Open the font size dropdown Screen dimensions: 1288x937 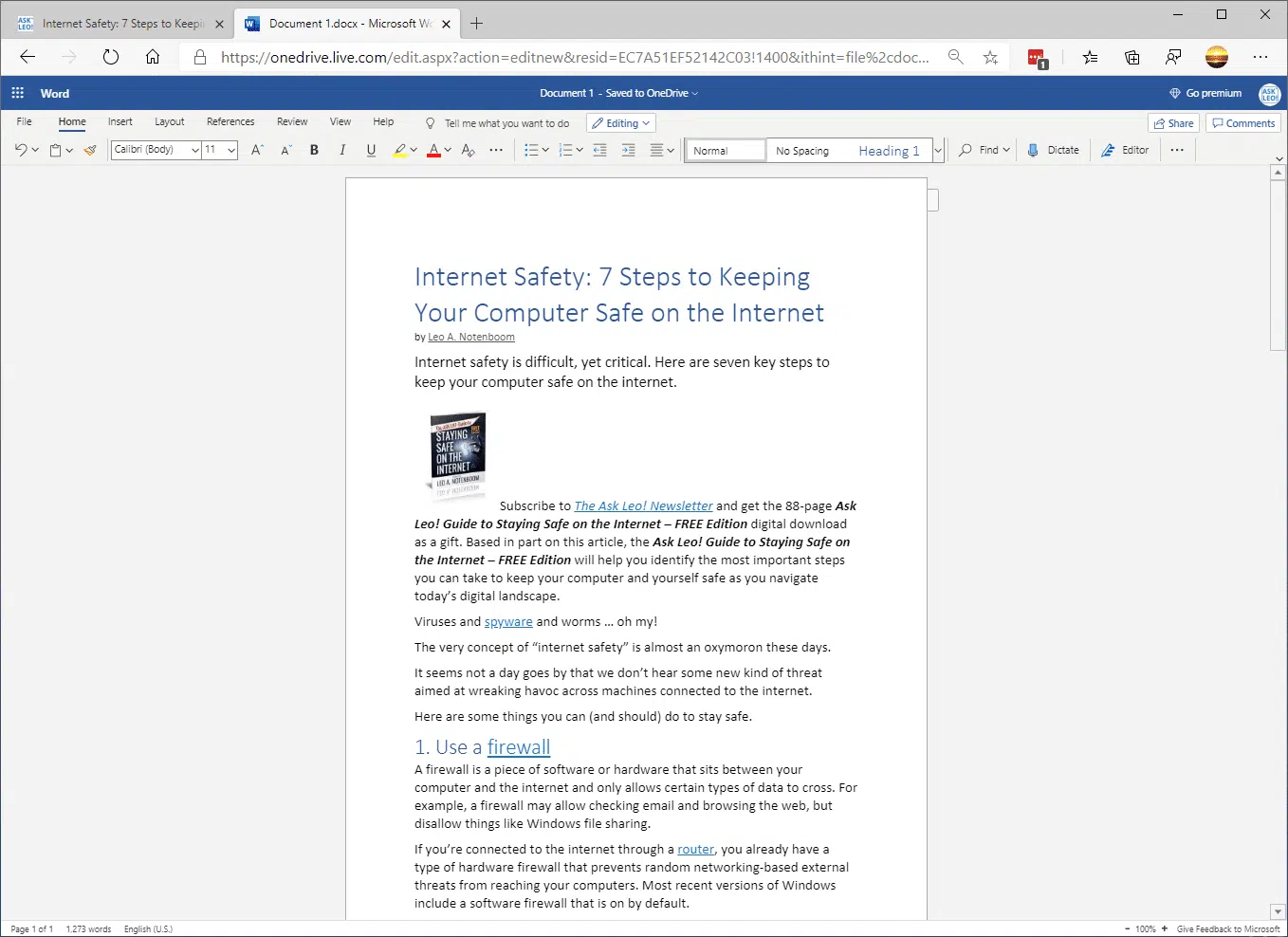(231, 150)
